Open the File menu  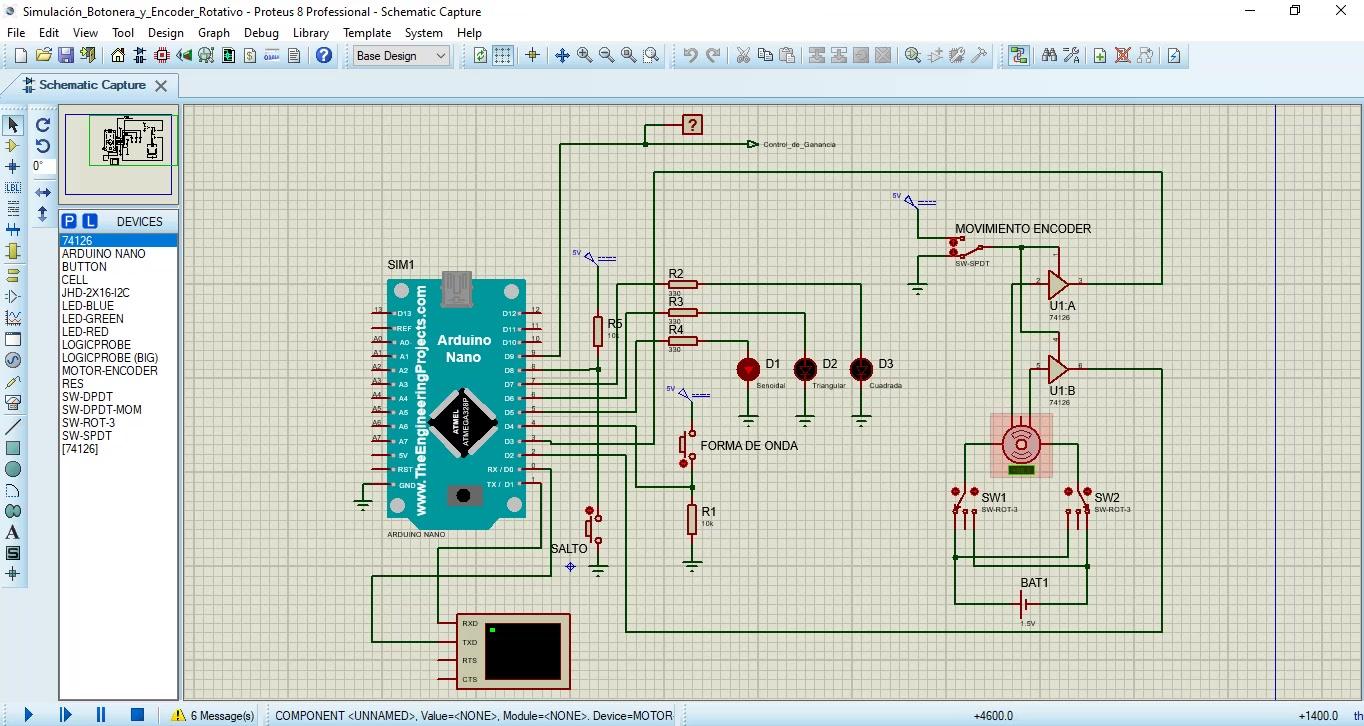pyautogui.click(x=16, y=32)
